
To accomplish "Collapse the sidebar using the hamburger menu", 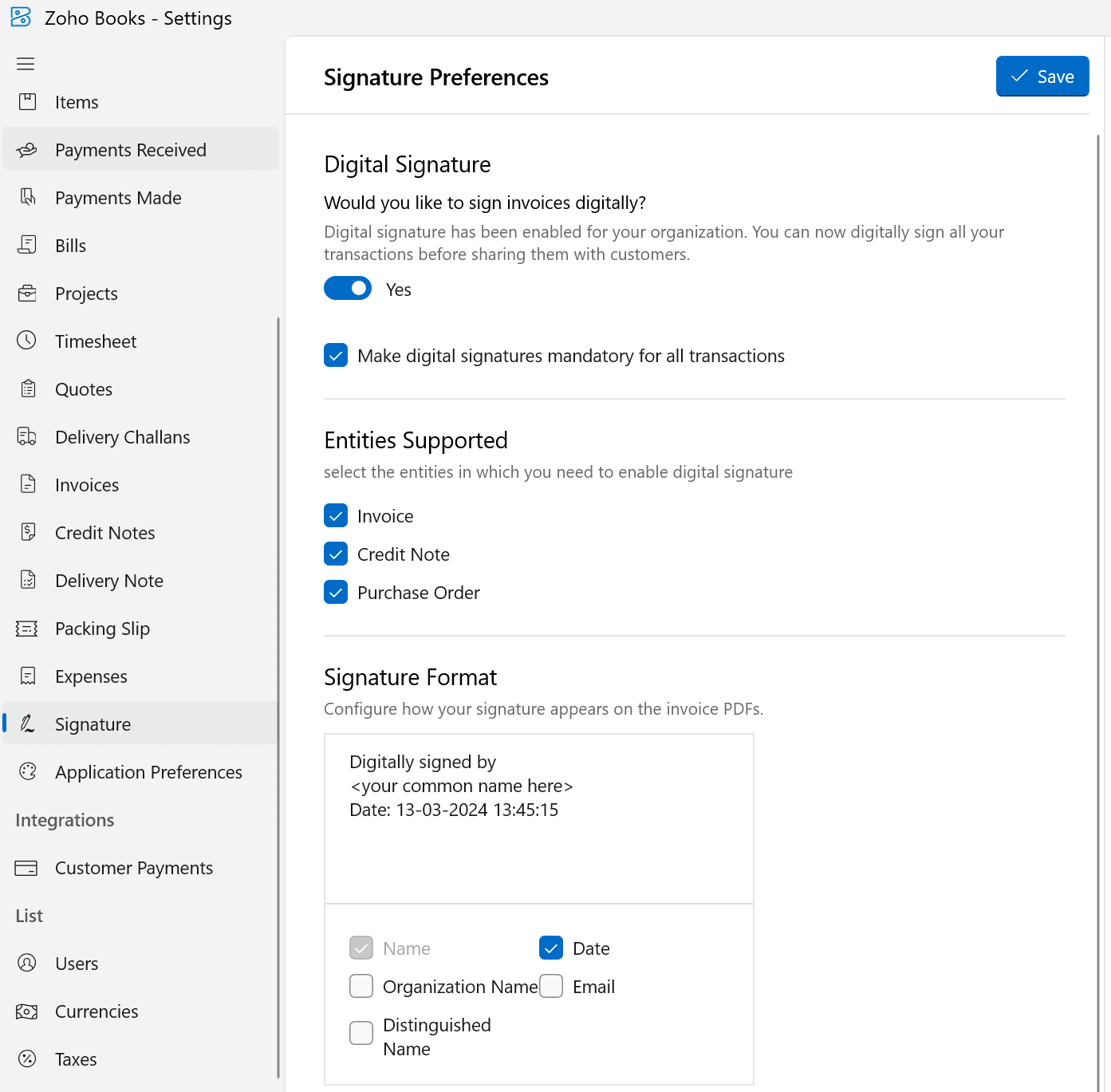I will tap(25, 63).
